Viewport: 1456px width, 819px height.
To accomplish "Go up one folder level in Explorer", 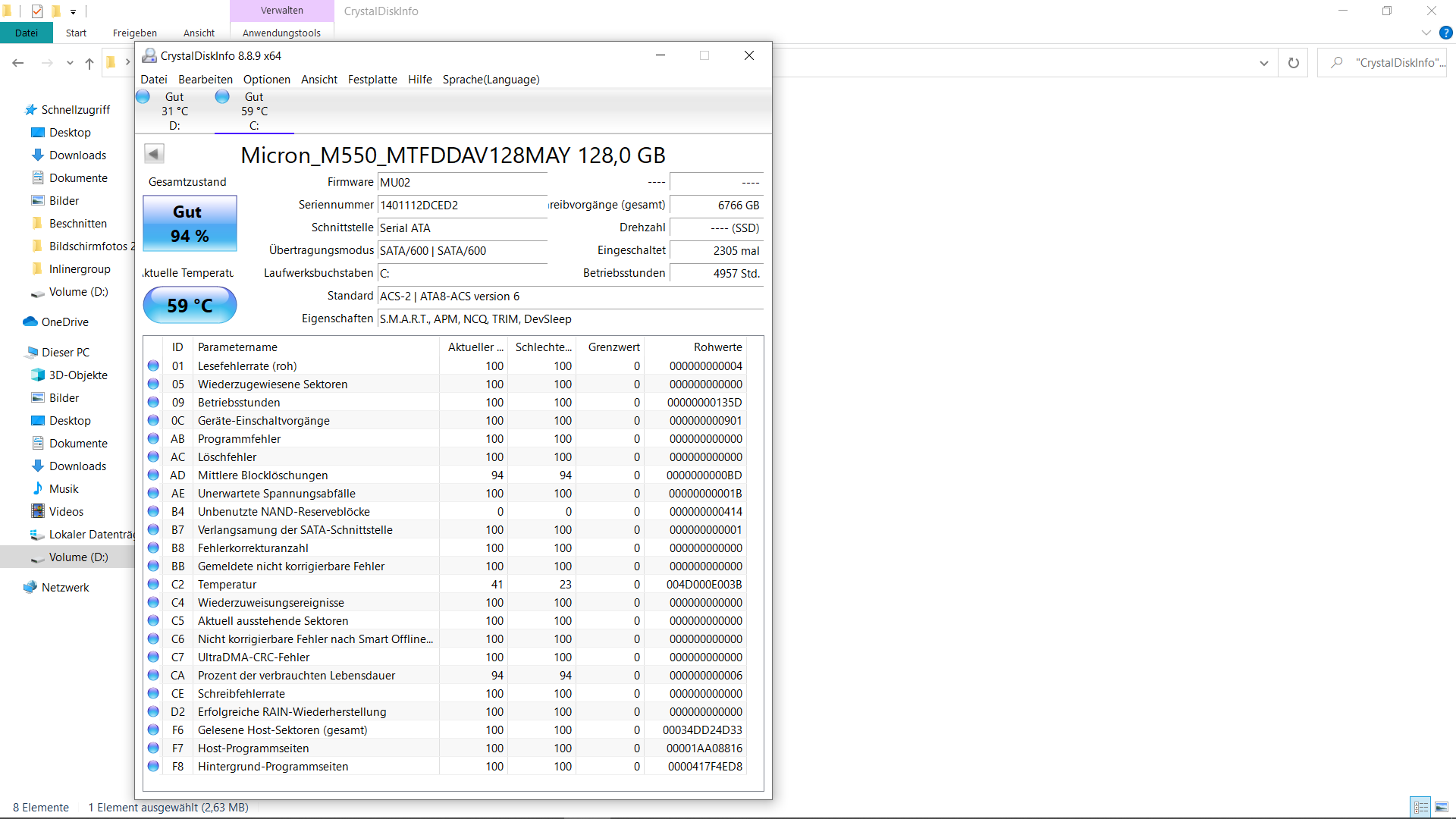I will point(89,63).
